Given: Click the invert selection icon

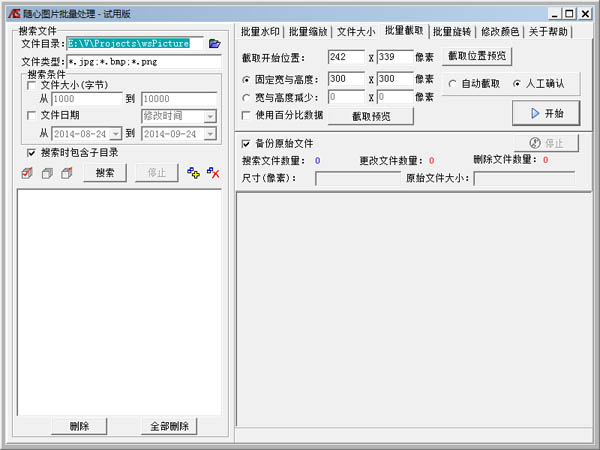Looking at the screenshot, I should (x=66, y=174).
